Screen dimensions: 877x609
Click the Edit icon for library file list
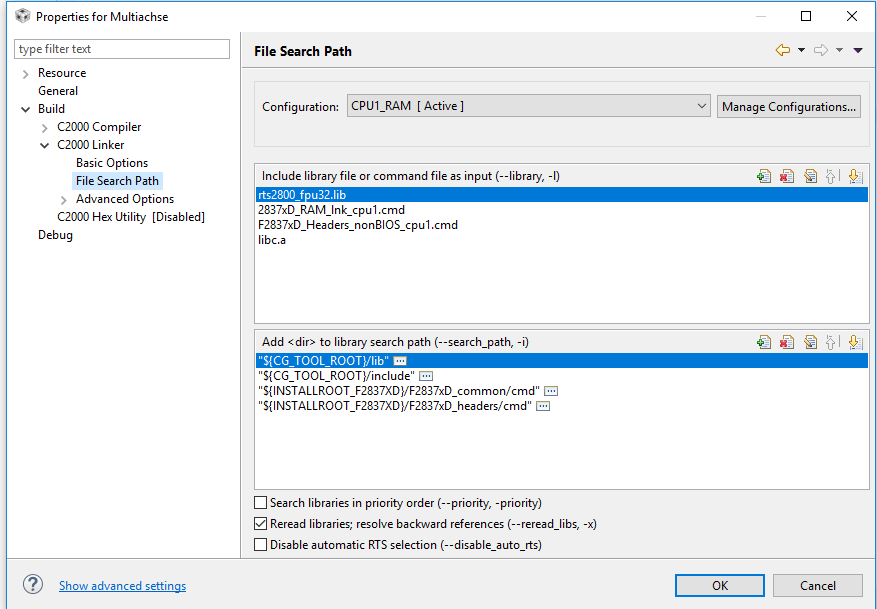point(810,177)
